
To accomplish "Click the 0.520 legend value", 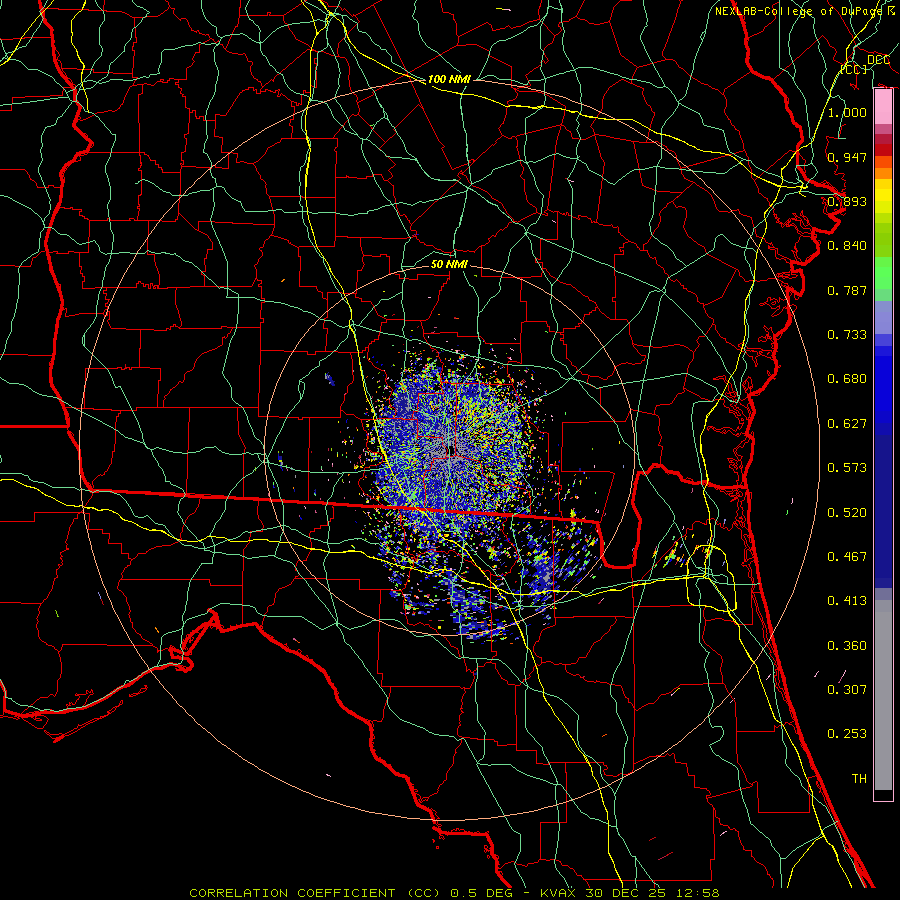I will coord(847,513).
